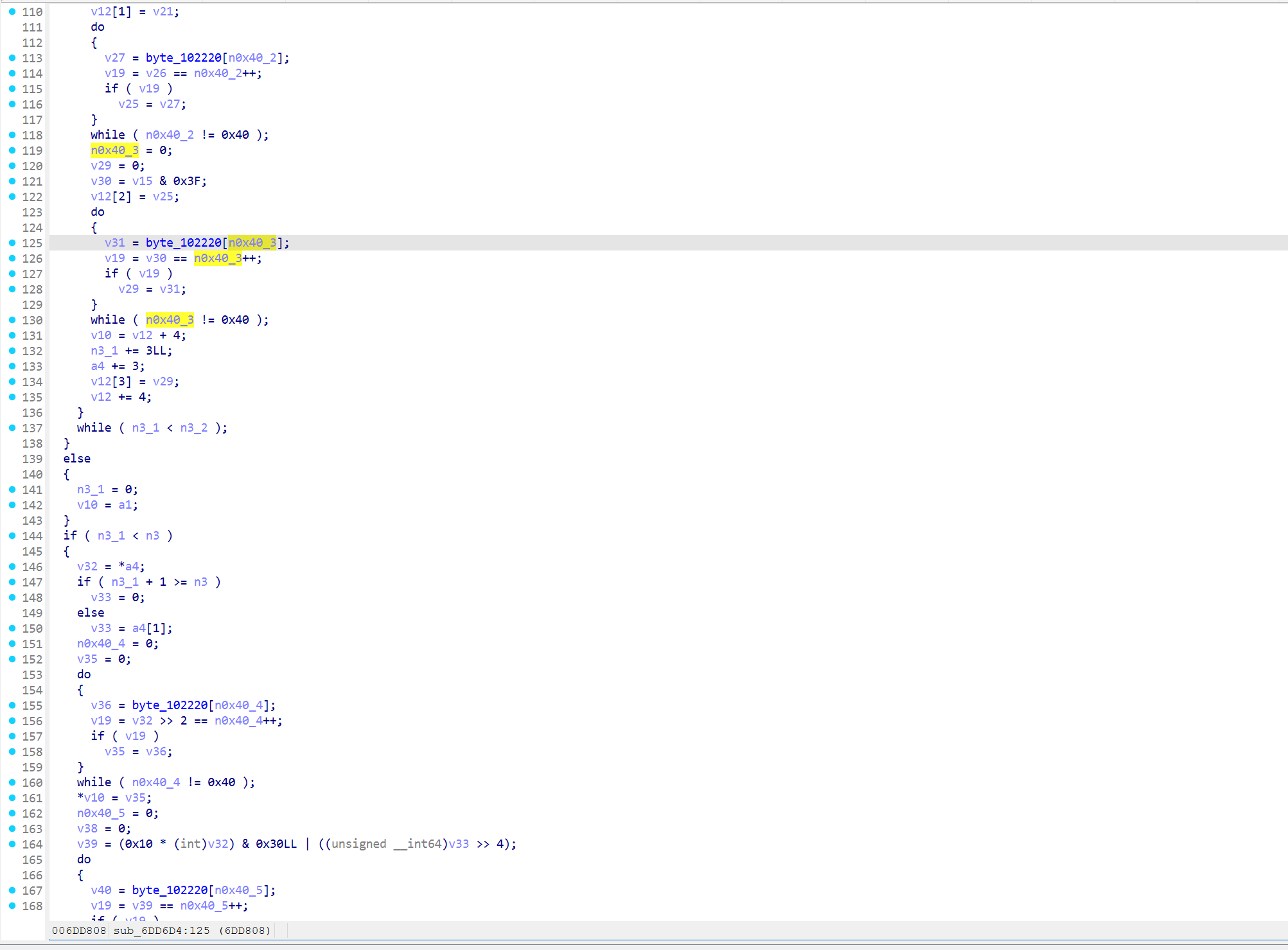This screenshot has width=1288, height=950.
Task: Click line number 124 in gutter
Action: [32, 227]
